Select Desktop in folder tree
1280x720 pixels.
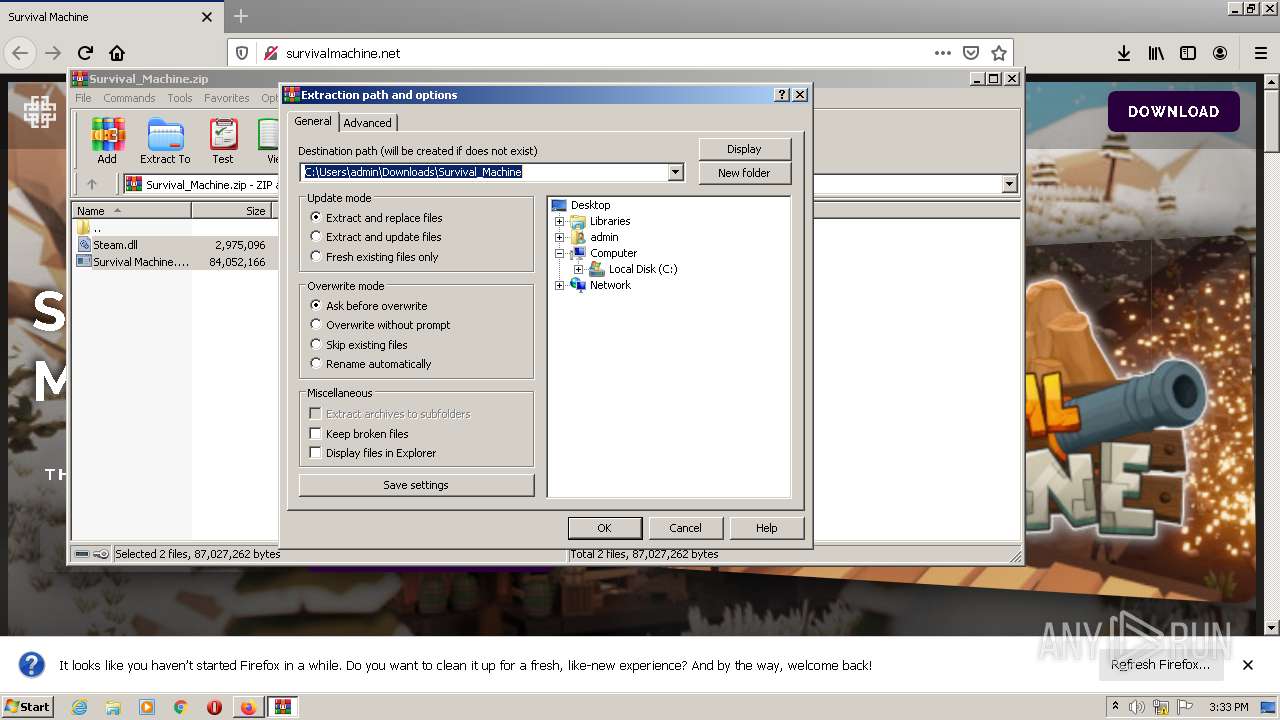pos(590,205)
